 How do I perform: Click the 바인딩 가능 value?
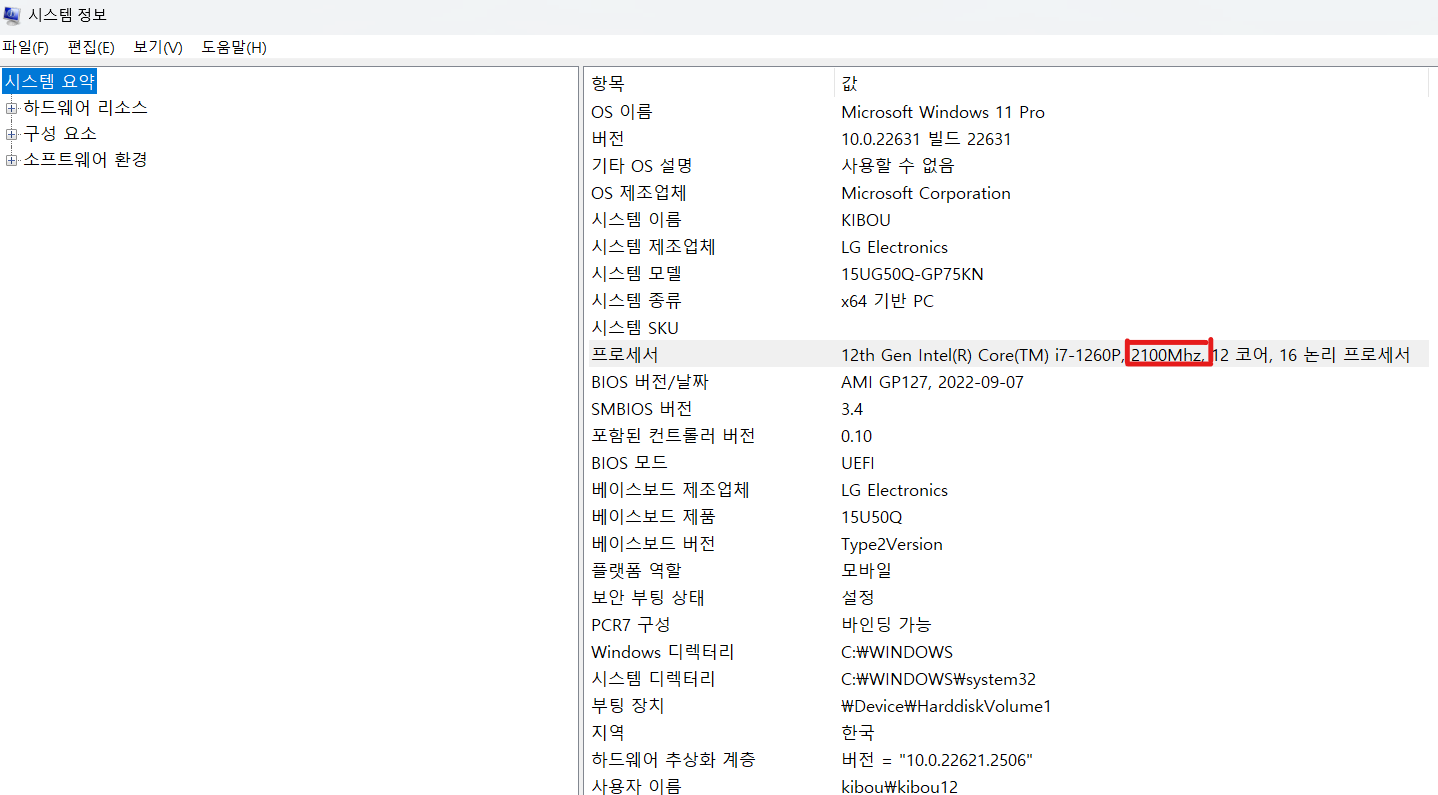tap(886, 624)
